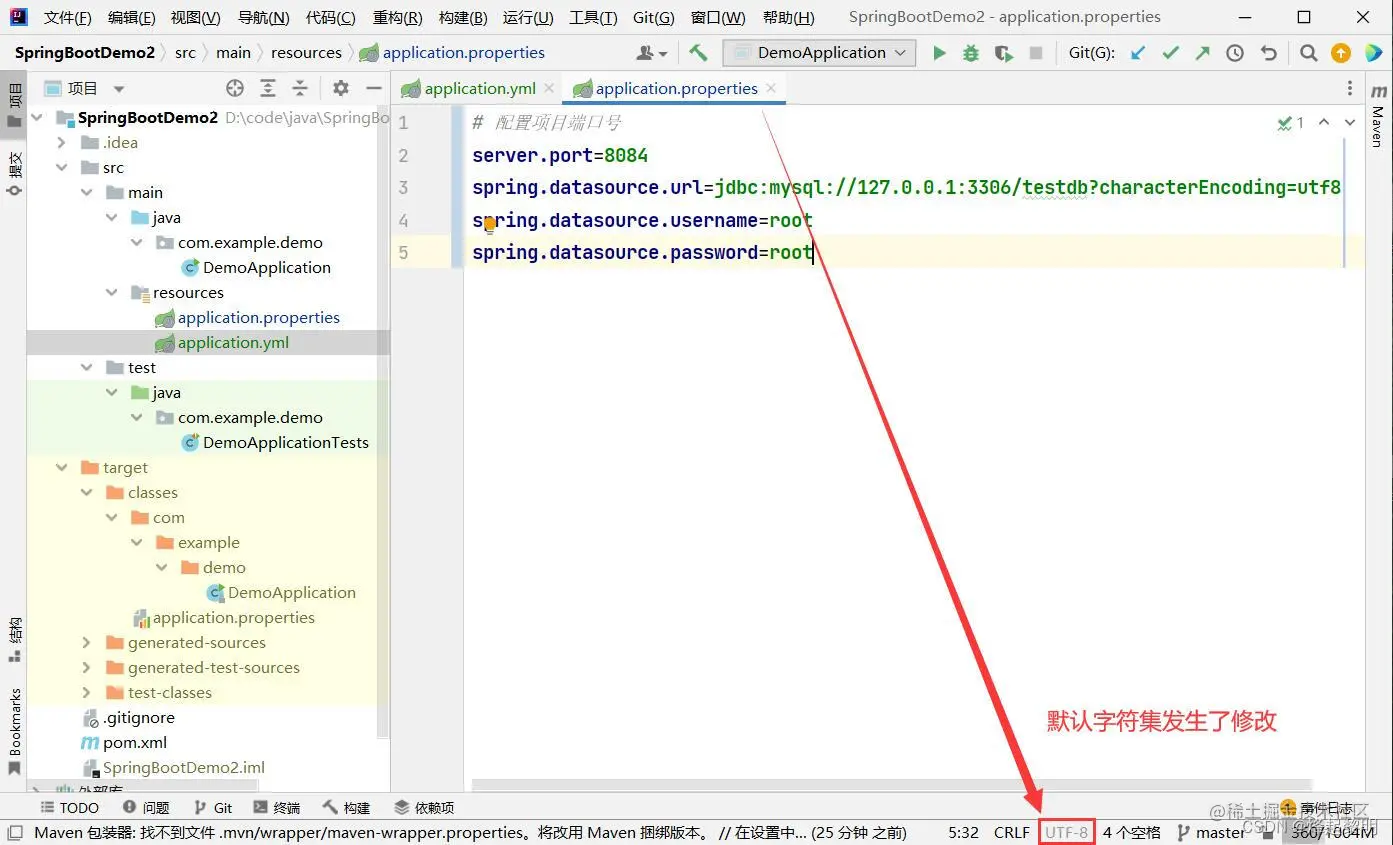Viewport: 1393px width, 845px height.
Task: Open the 构建 build tool window
Action: pos(347,807)
